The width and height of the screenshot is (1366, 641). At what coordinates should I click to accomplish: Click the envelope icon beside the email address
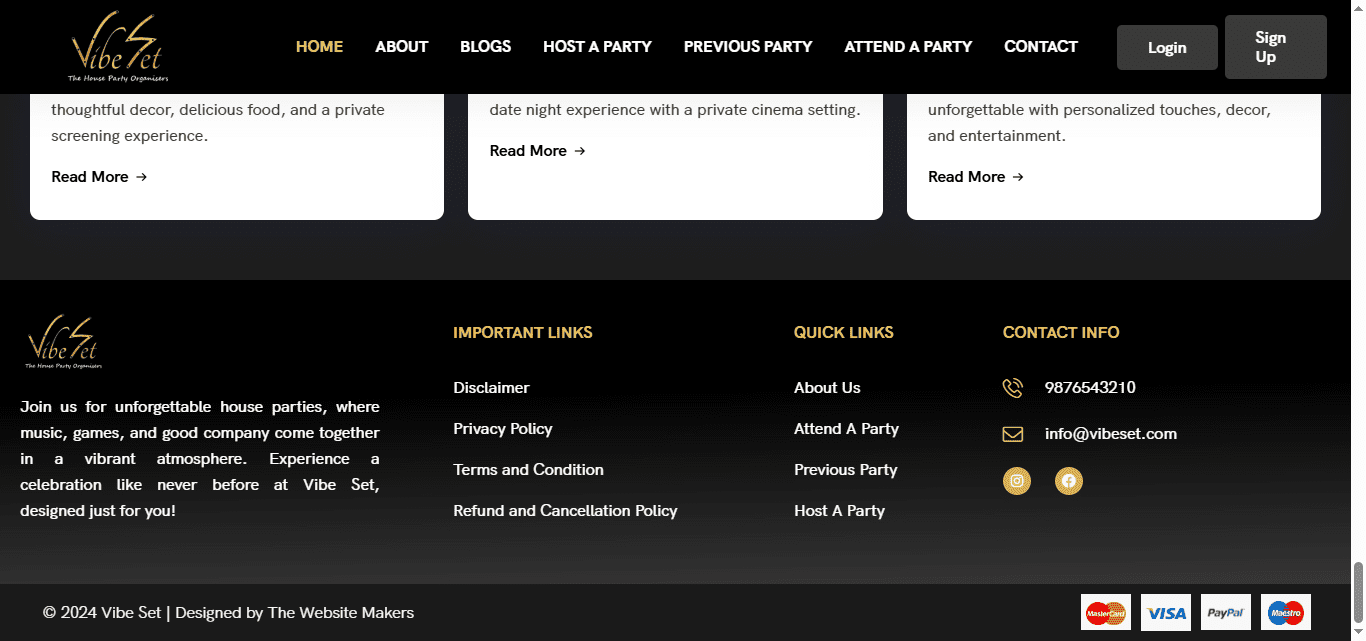[x=1013, y=434]
